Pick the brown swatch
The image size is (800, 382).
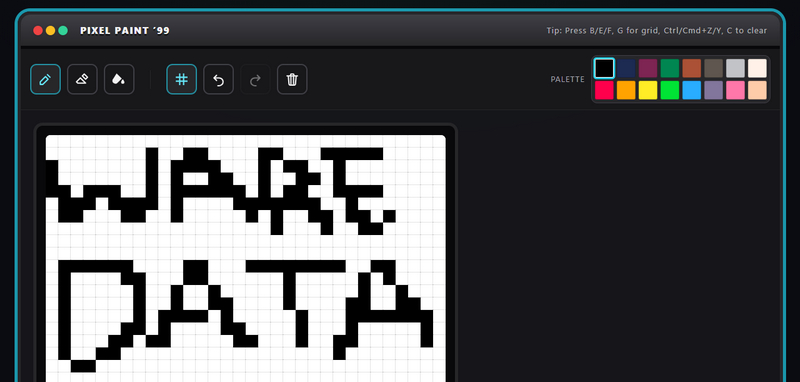click(692, 68)
